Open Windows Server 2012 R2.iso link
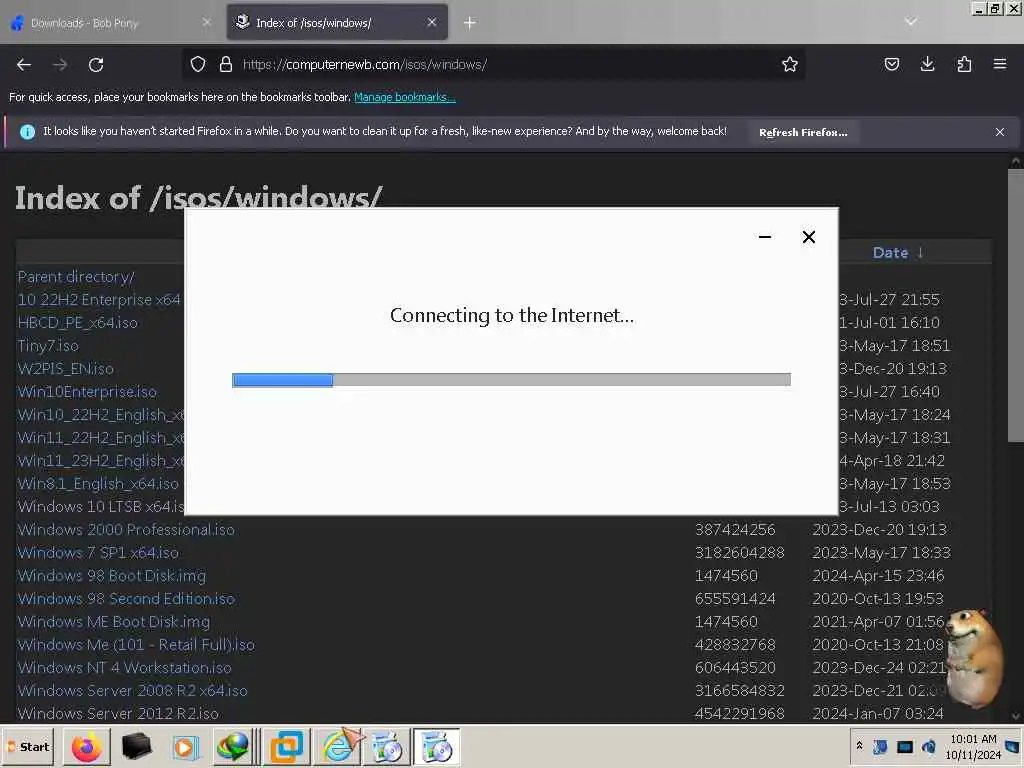The image size is (1024, 768). point(118,713)
